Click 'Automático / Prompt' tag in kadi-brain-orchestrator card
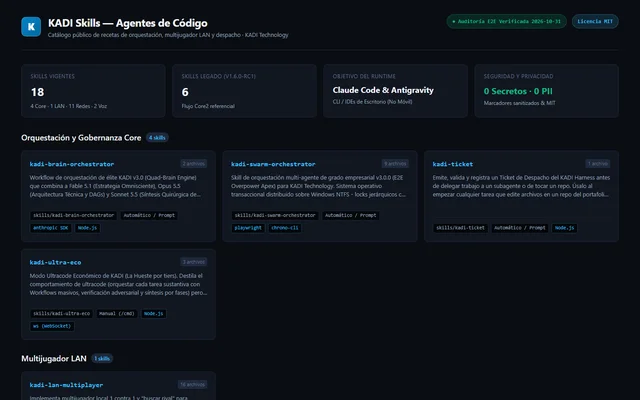 (149, 216)
